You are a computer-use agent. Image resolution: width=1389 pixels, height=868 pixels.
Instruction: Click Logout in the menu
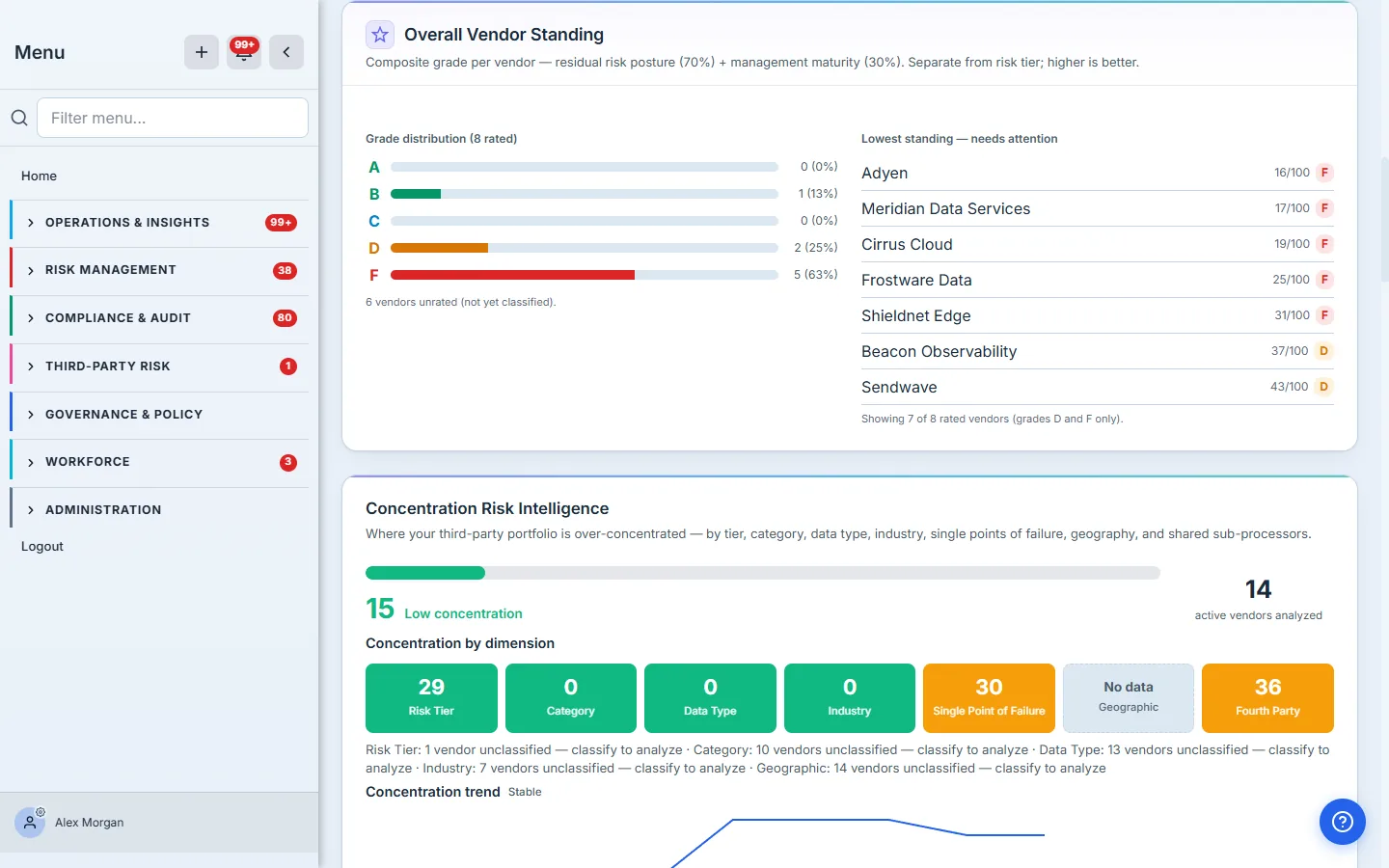coord(42,546)
